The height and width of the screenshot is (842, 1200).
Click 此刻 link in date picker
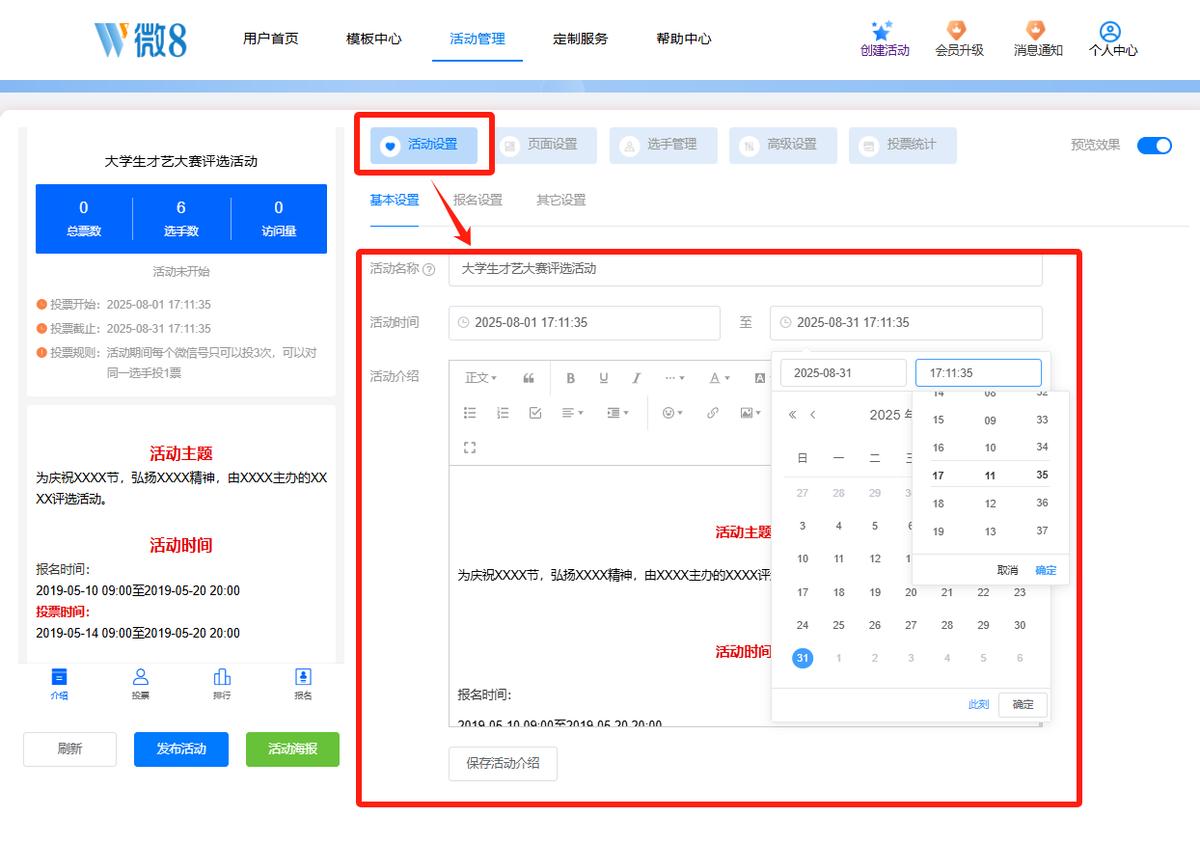(978, 704)
